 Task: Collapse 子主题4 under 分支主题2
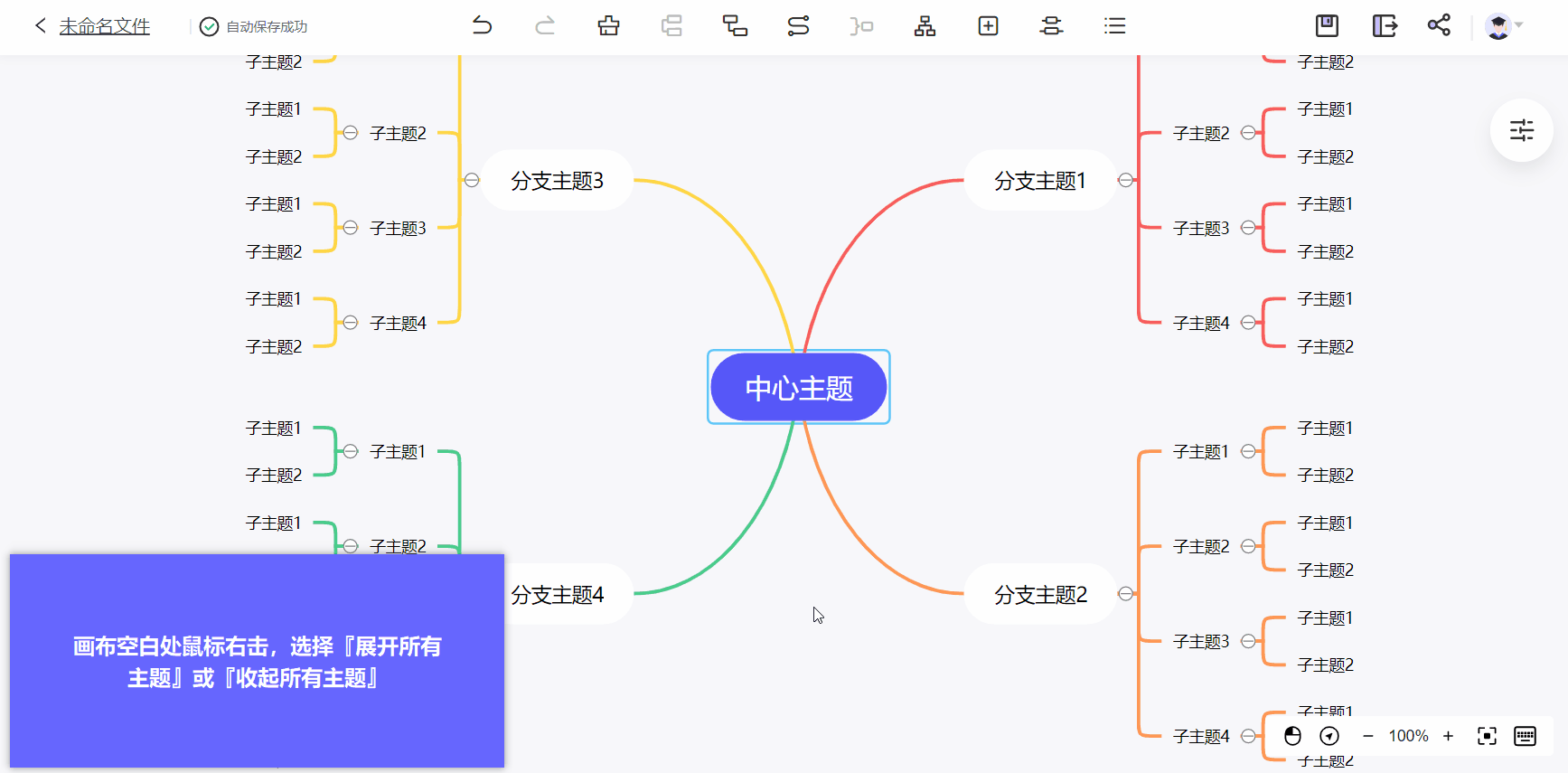pyautogui.click(x=1248, y=736)
